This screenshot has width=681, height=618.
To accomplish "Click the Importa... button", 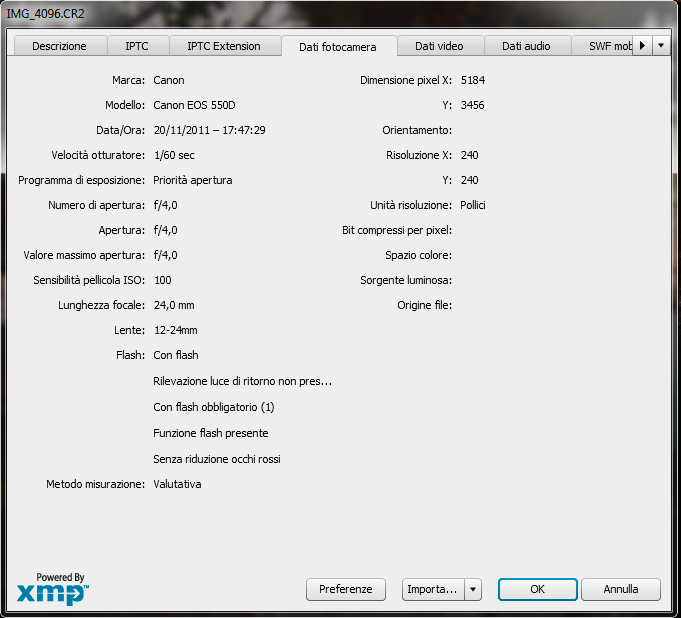I will tap(433, 589).
